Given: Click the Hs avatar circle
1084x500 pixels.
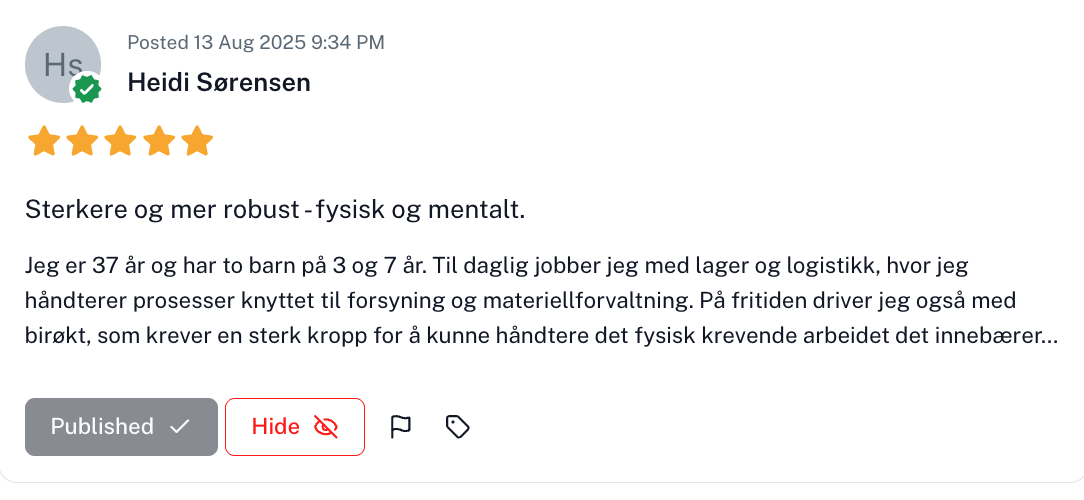Looking at the screenshot, I should [x=62, y=64].
